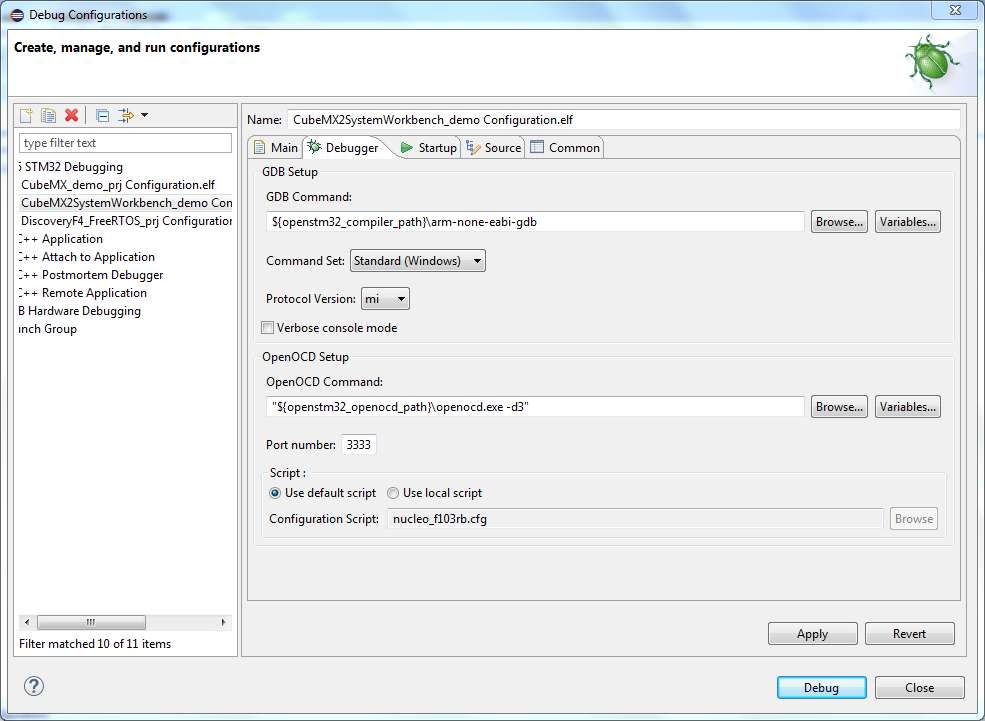Viewport: 985px width, 721px height.
Task: Click the New launch configuration icon
Action: [x=27, y=115]
